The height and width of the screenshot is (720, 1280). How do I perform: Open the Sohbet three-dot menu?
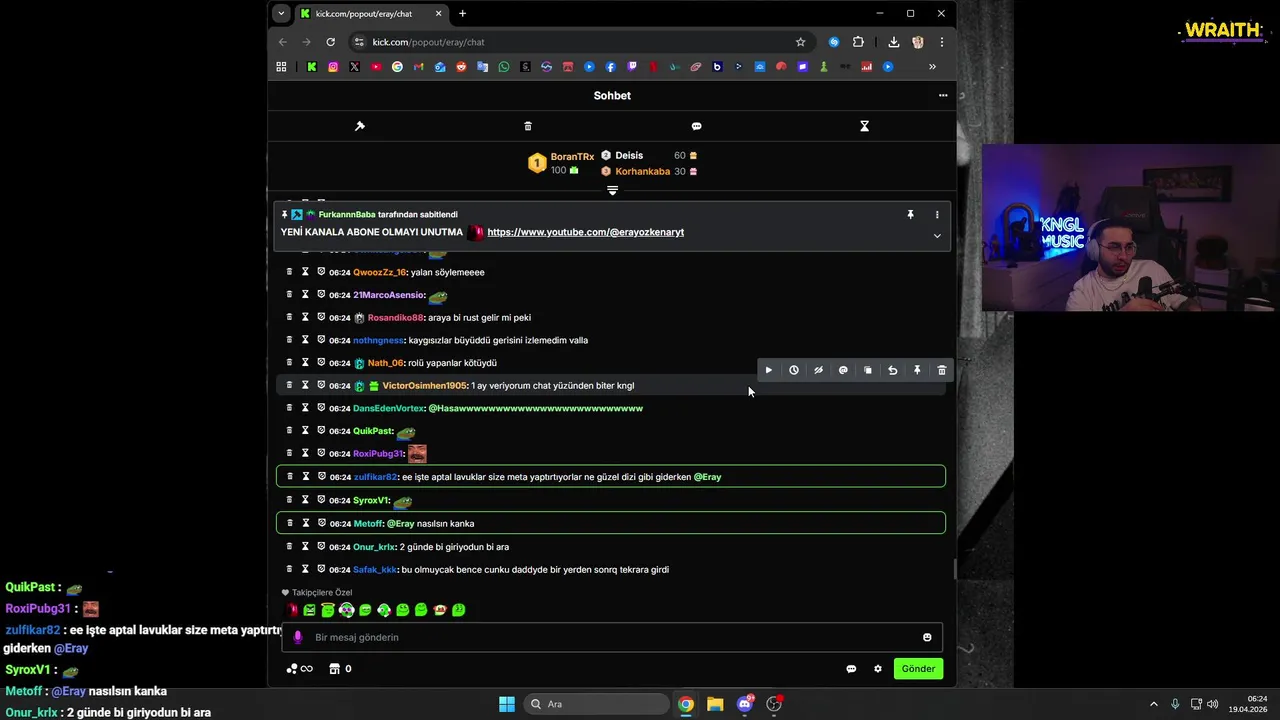[942, 95]
